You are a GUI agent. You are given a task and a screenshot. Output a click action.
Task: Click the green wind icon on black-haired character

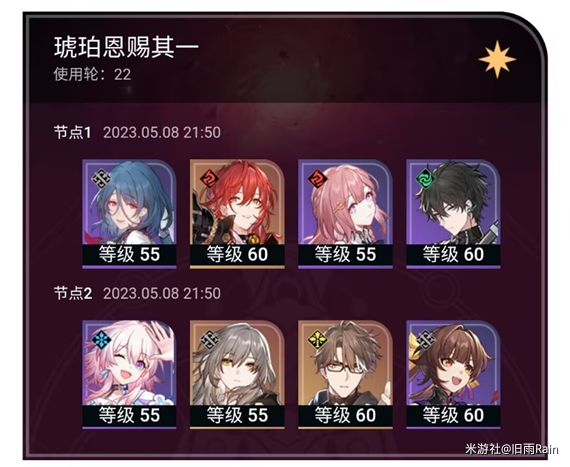point(426,179)
